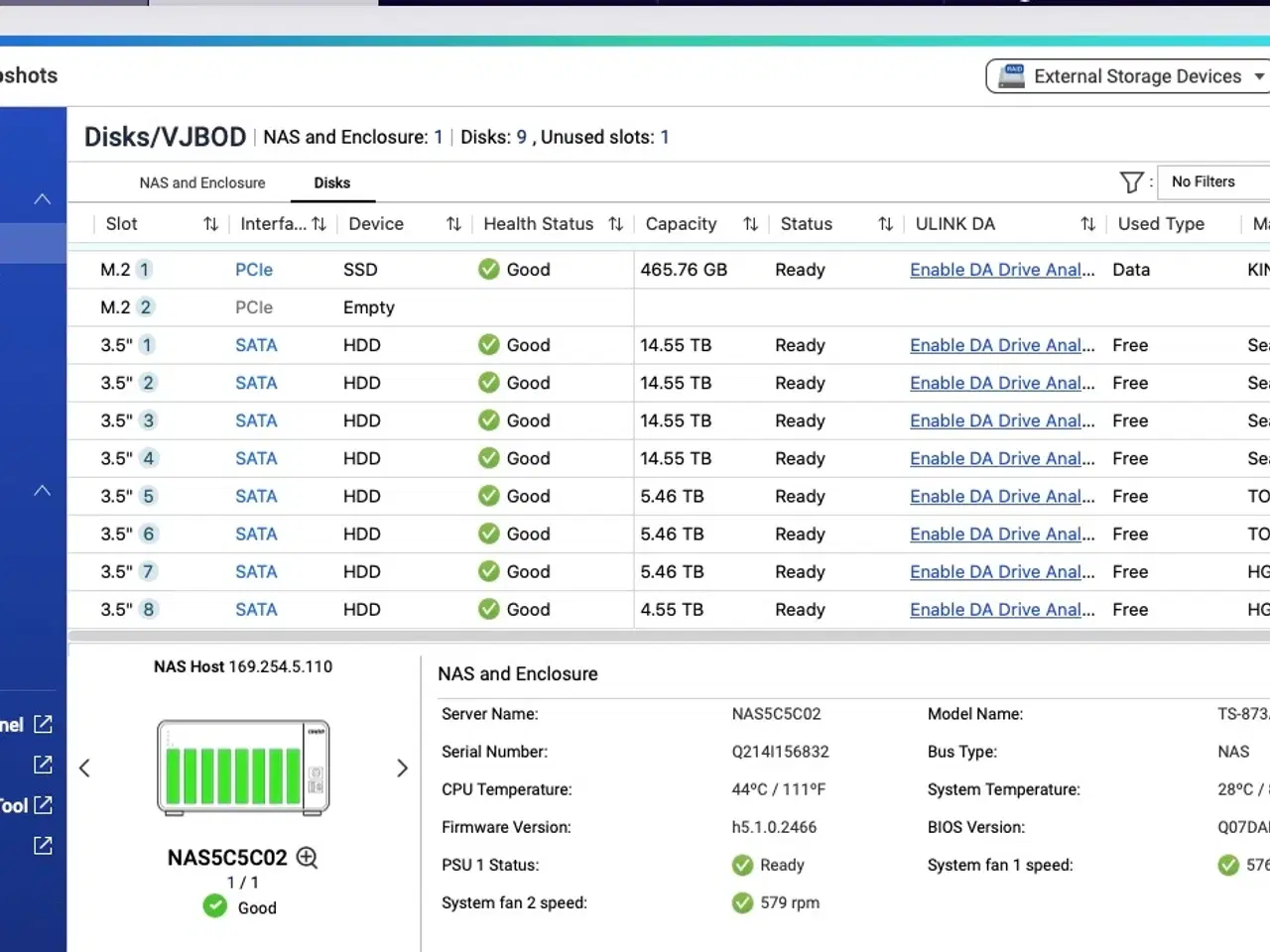The width and height of the screenshot is (1270, 952).
Task: Sort by ULINK DA column arrows
Action: tap(1087, 224)
